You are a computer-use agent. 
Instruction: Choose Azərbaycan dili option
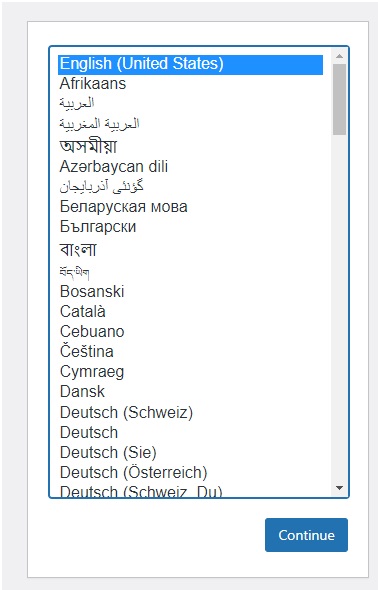tap(114, 166)
